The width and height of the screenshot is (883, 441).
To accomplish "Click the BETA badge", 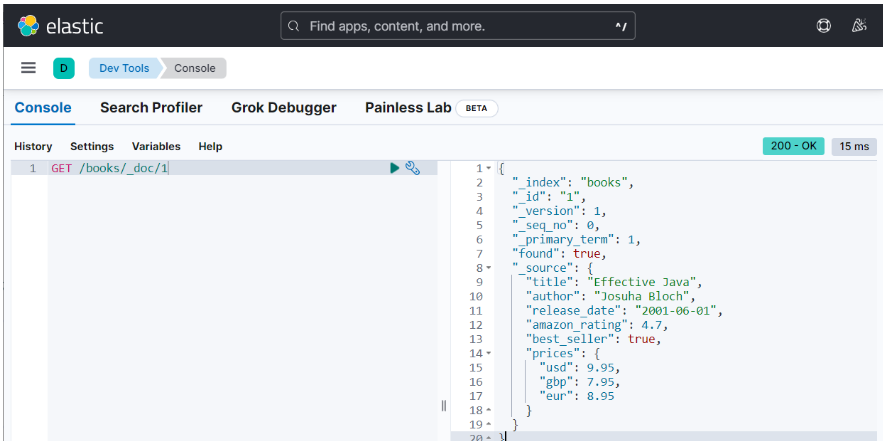I will point(477,108).
